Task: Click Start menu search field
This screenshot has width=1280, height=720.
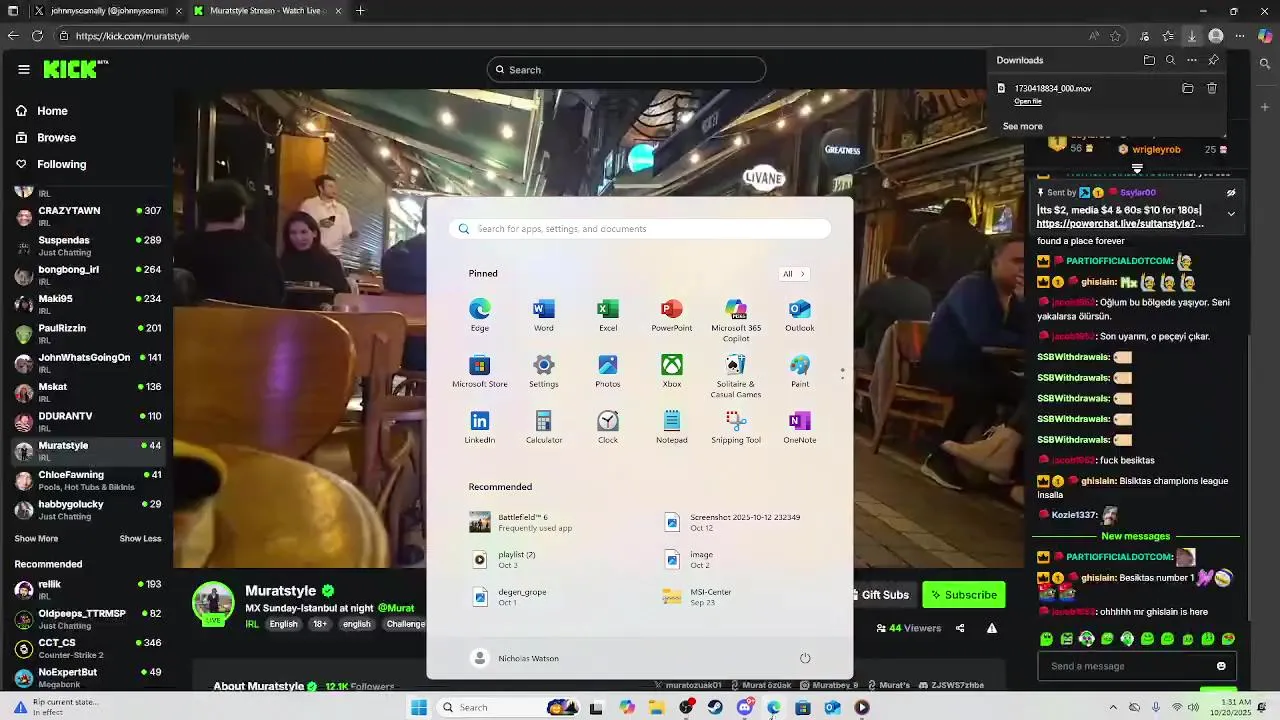Action: click(640, 229)
